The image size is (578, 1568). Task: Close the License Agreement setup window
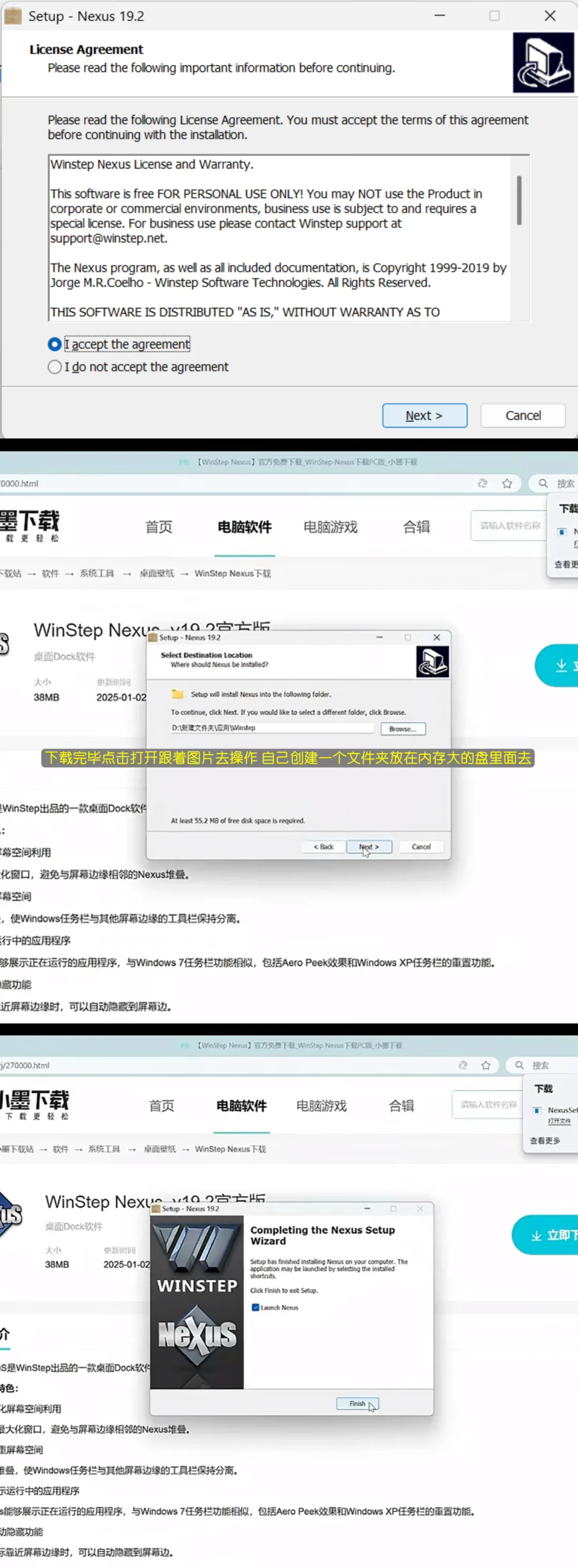click(550, 16)
